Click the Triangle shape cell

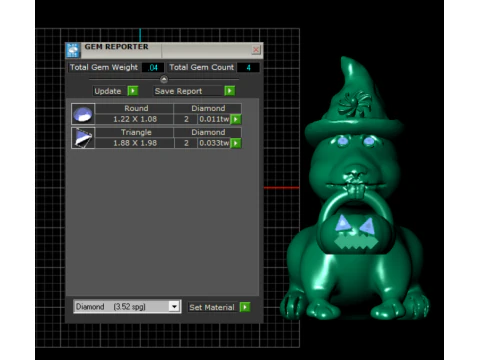pyautogui.click(x=136, y=132)
